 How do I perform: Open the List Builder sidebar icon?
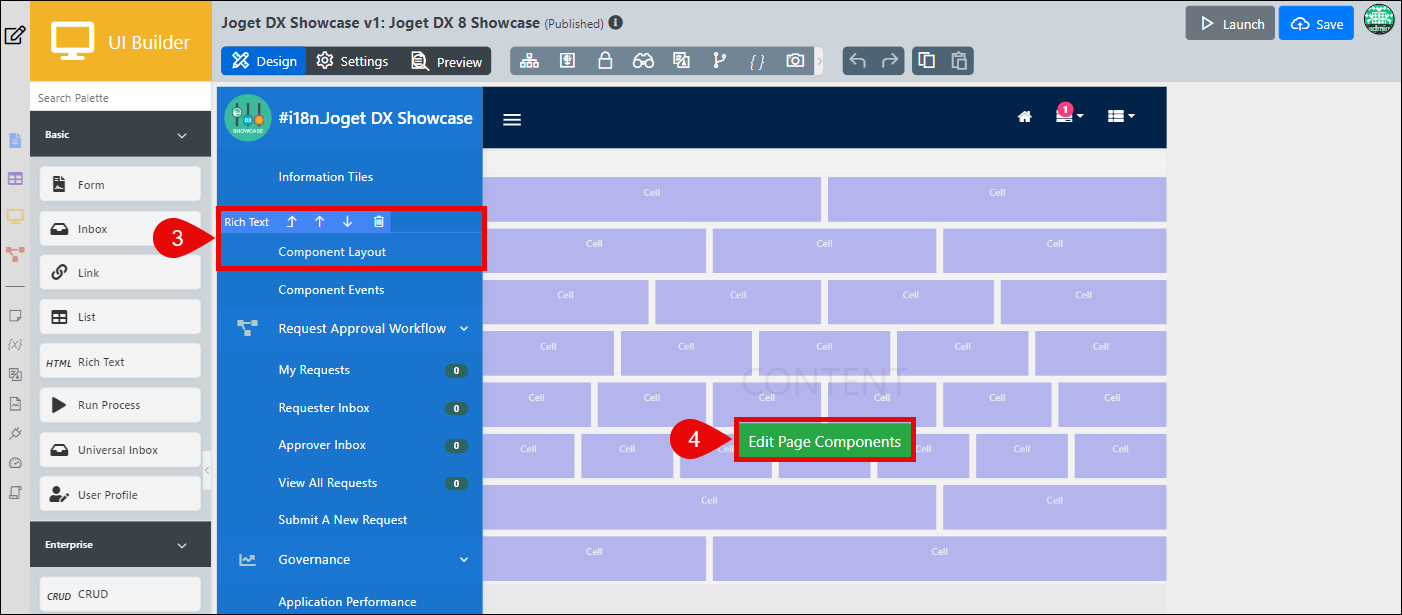tap(15, 179)
